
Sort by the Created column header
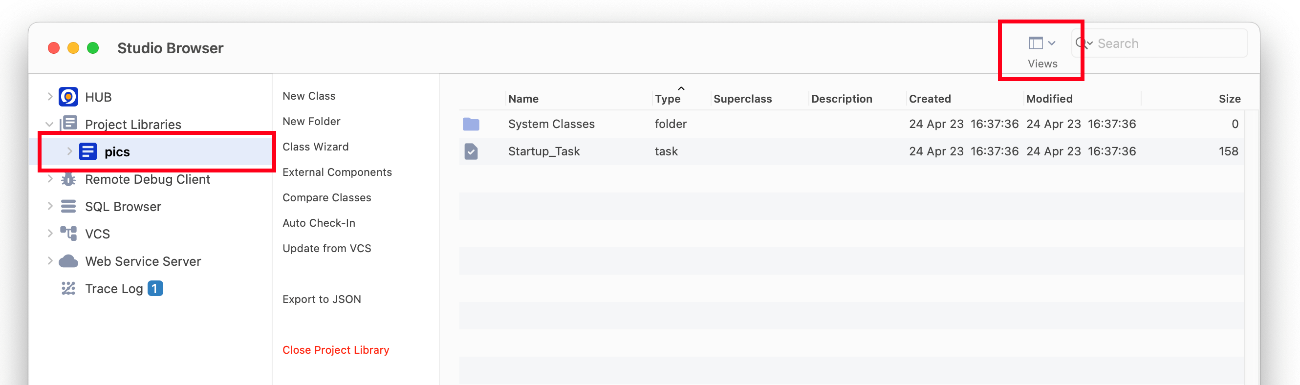(930, 99)
